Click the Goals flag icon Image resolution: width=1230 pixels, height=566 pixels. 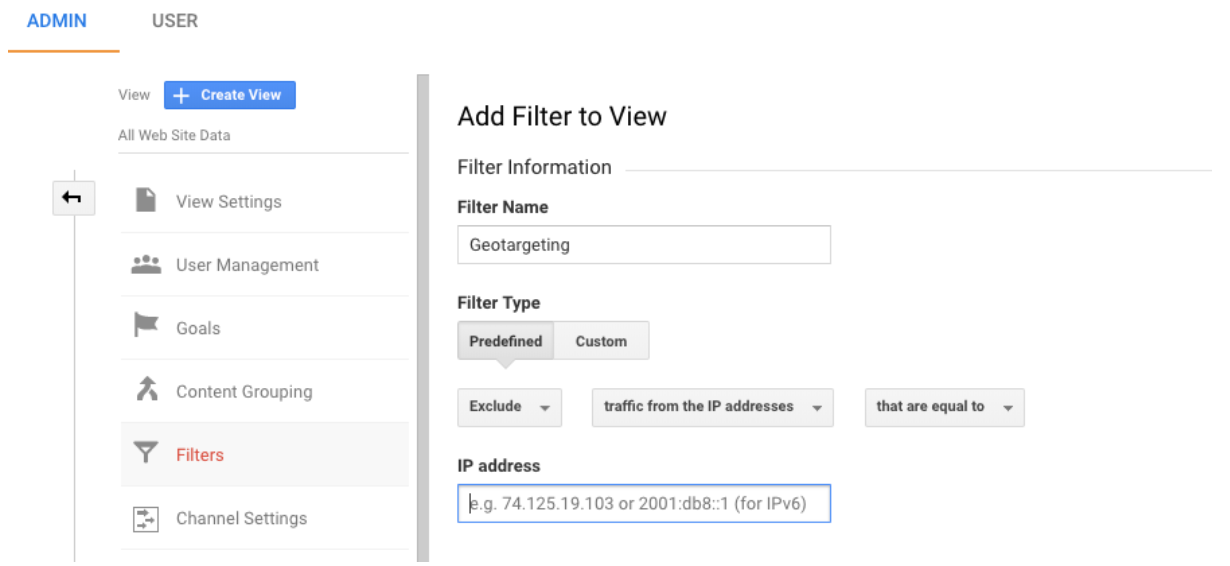pos(146,327)
